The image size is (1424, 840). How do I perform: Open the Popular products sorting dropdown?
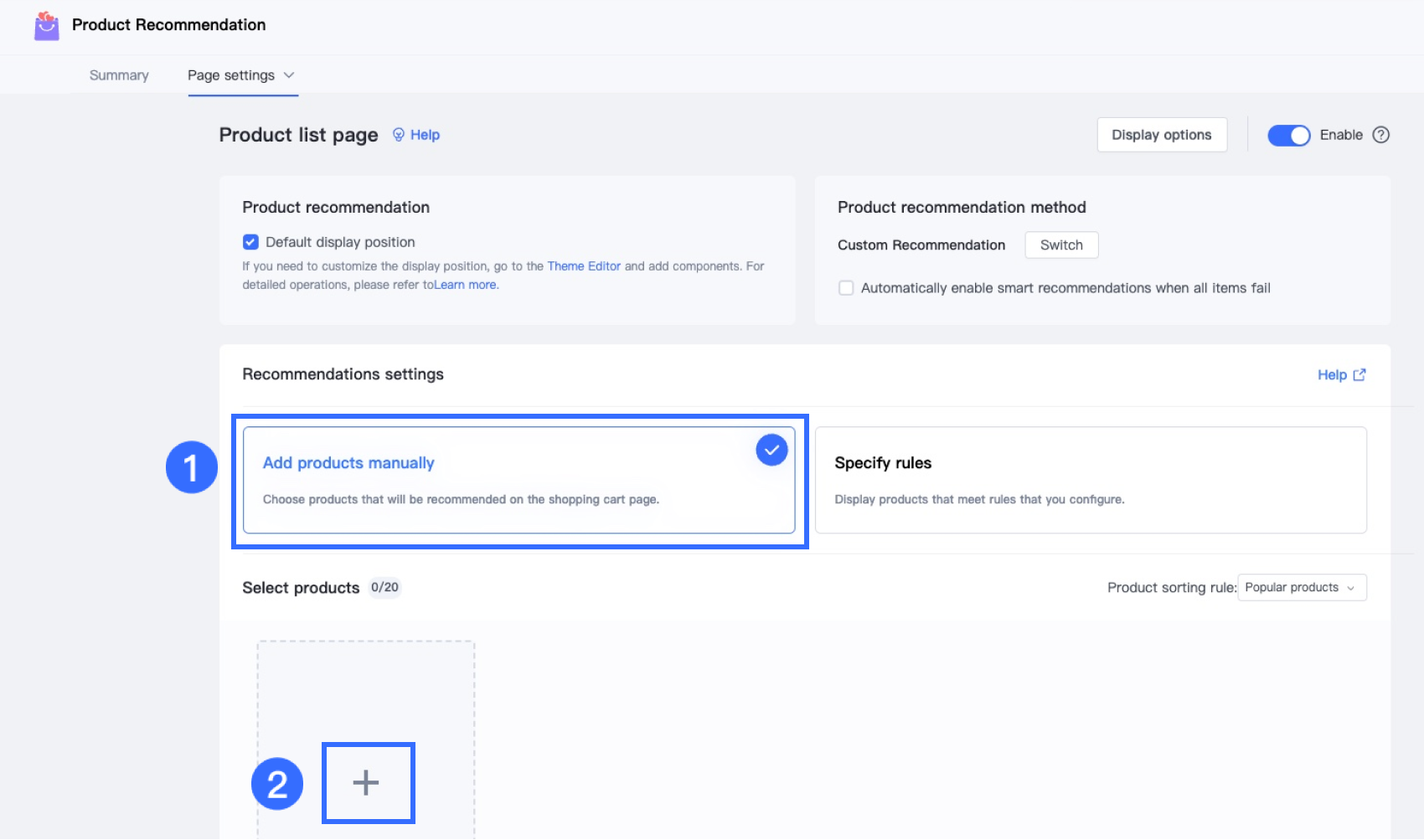point(1302,588)
